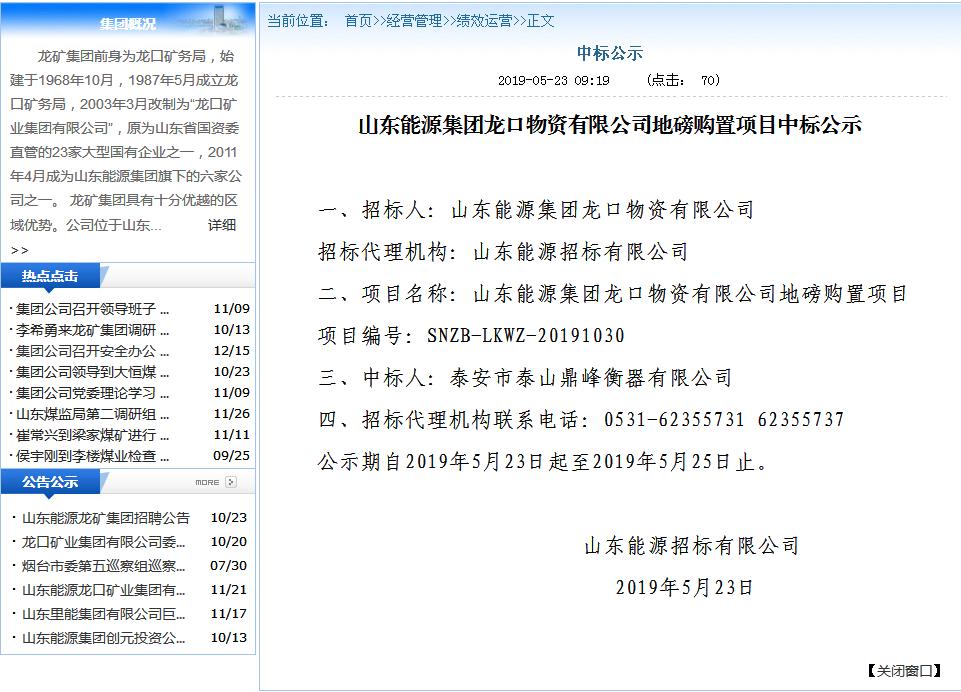Click the 公示期自2019年5月23日 line

coord(543,462)
